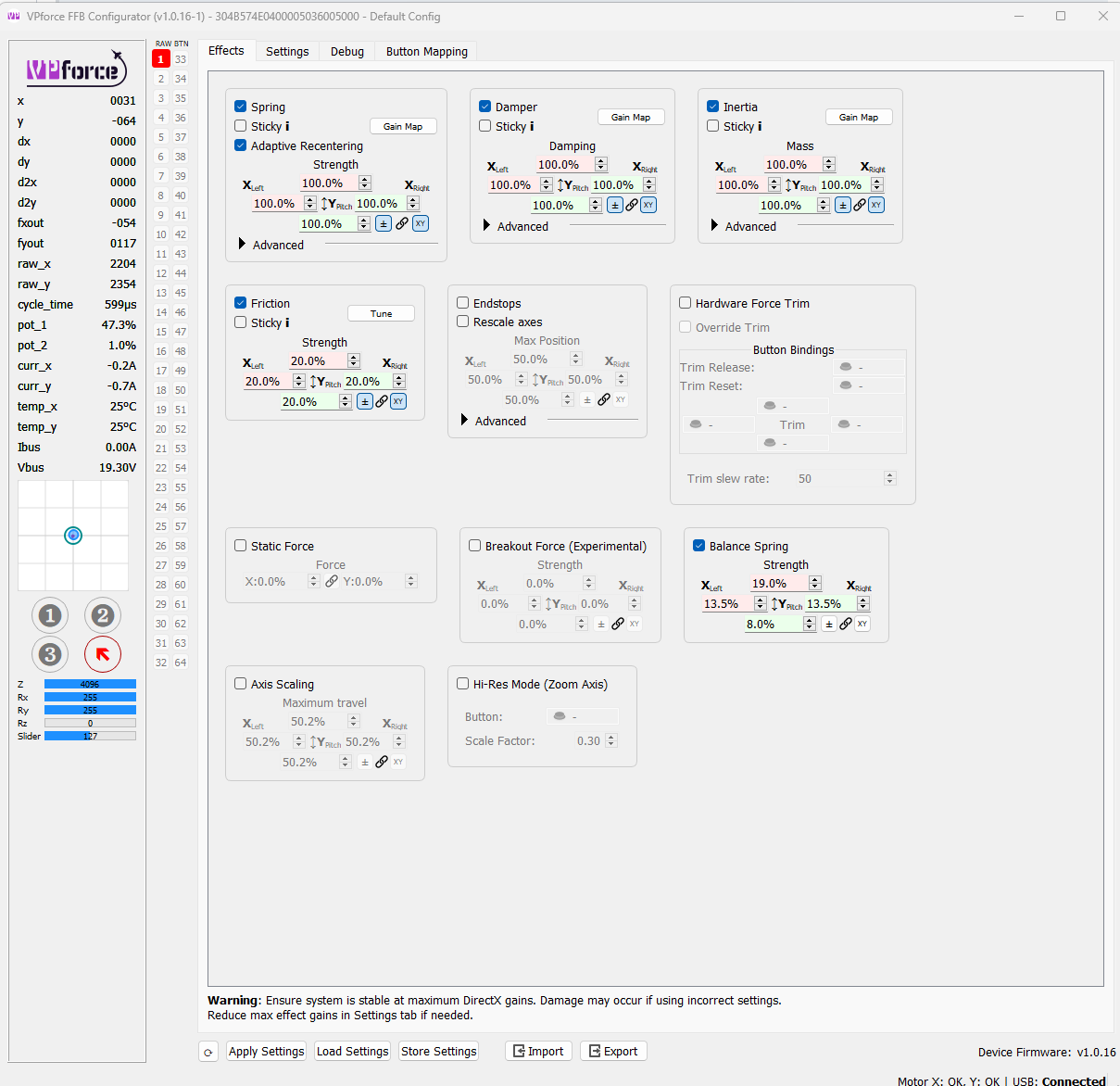
Task: Click the red arrow recenter icon
Action: [x=103, y=654]
